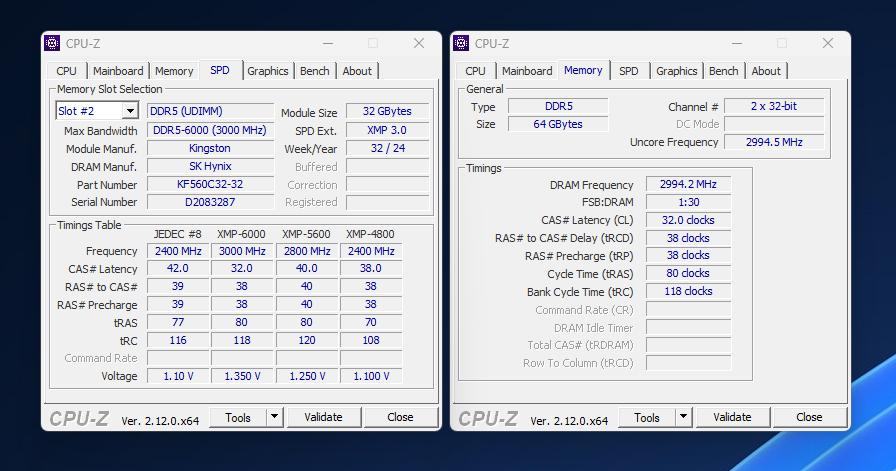Click the CAS# Latency 32.0 clocks value
Image resolution: width=896 pixels, height=471 pixels.
tap(689, 220)
